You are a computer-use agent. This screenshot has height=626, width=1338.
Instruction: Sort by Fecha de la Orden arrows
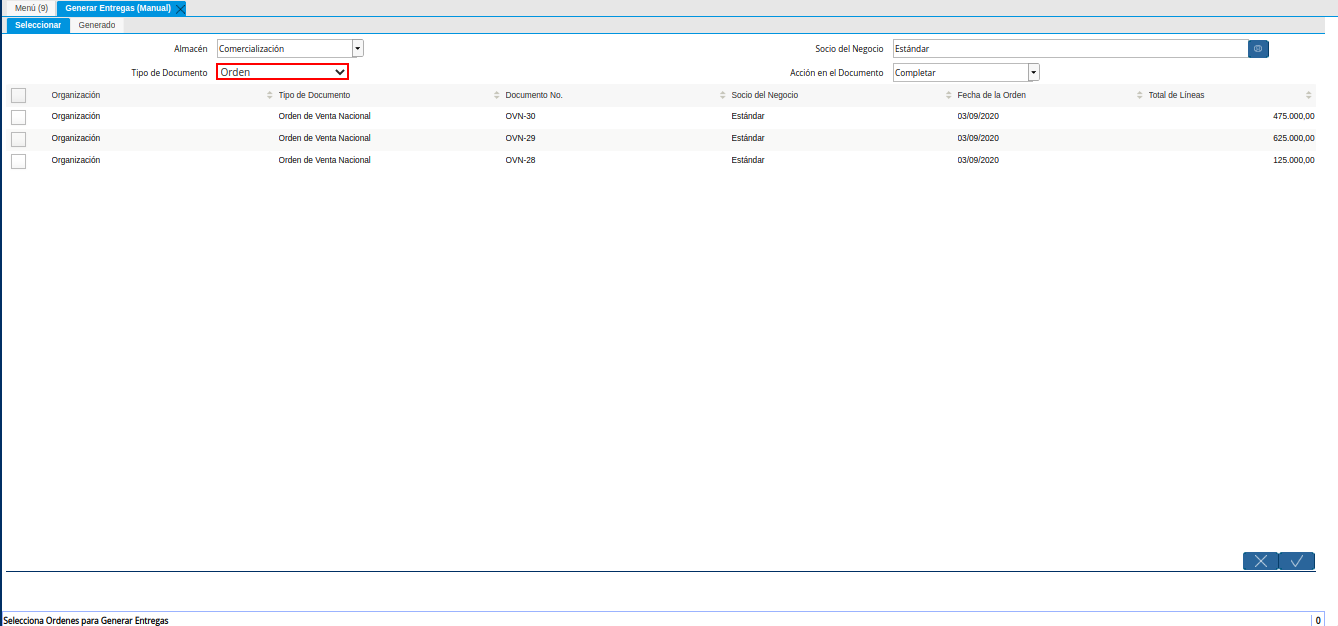pos(1139,95)
